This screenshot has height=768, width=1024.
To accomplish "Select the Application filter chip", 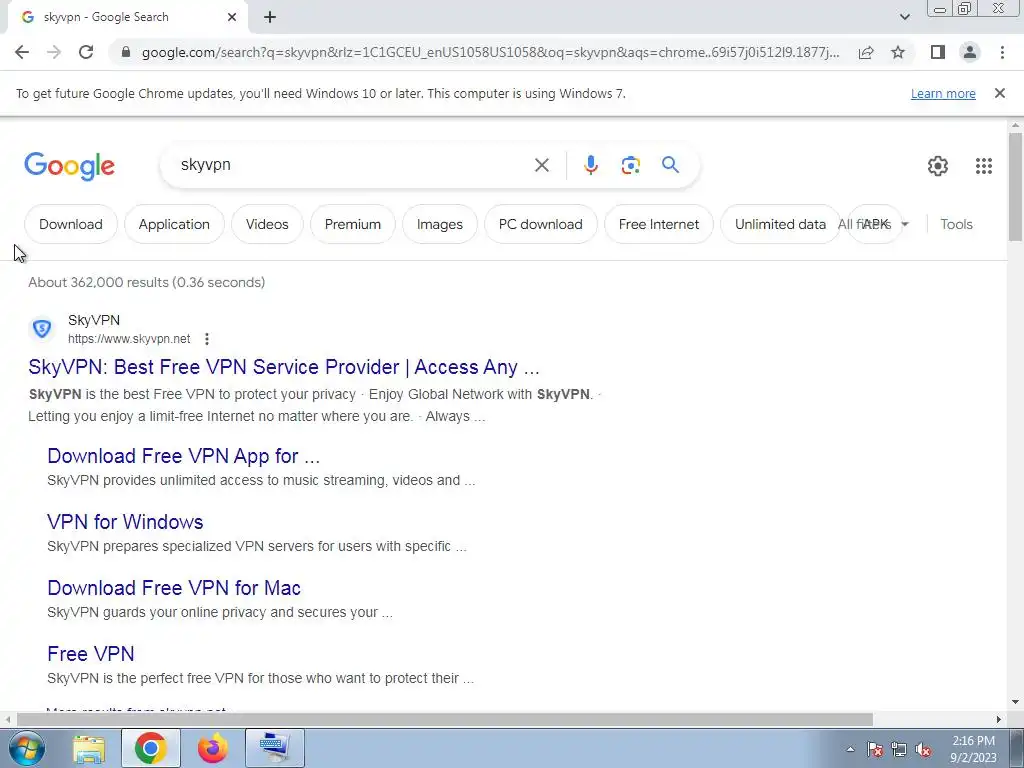I will click(174, 224).
